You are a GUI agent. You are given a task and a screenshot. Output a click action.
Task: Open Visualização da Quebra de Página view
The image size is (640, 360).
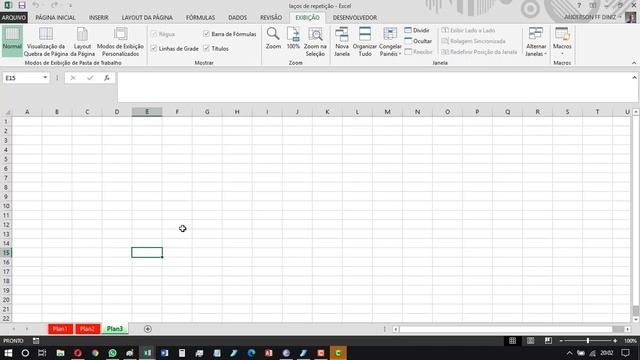[46, 42]
